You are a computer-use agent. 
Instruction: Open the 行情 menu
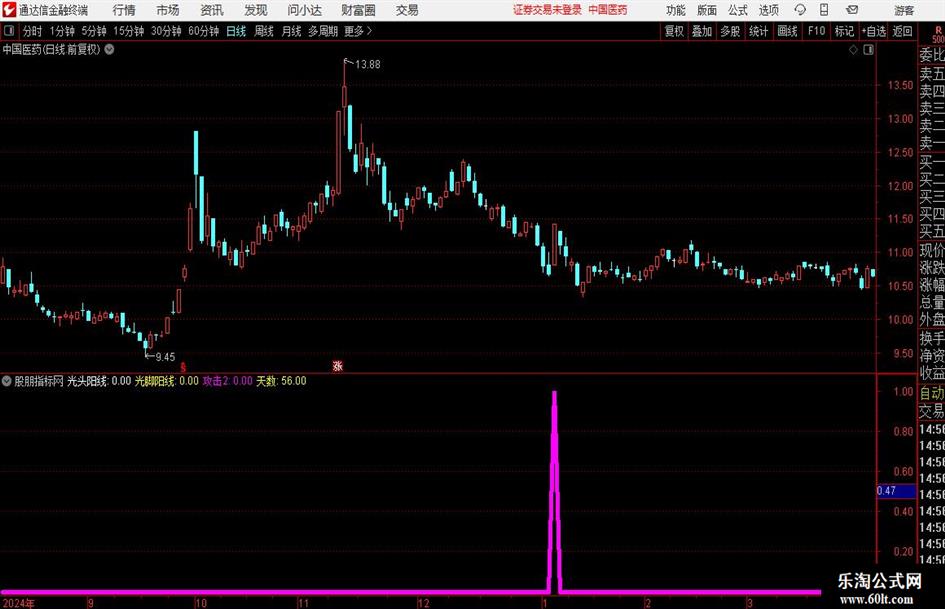tap(124, 10)
